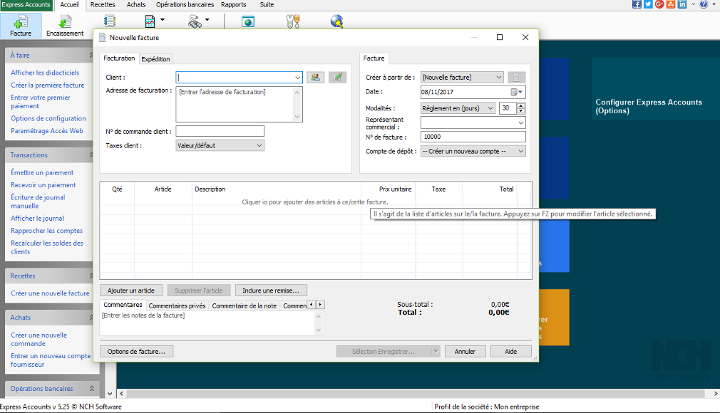This screenshot has width=720, height=413.
Task: Open the Créer à partir de dropdown
Action: pos(462,77)
